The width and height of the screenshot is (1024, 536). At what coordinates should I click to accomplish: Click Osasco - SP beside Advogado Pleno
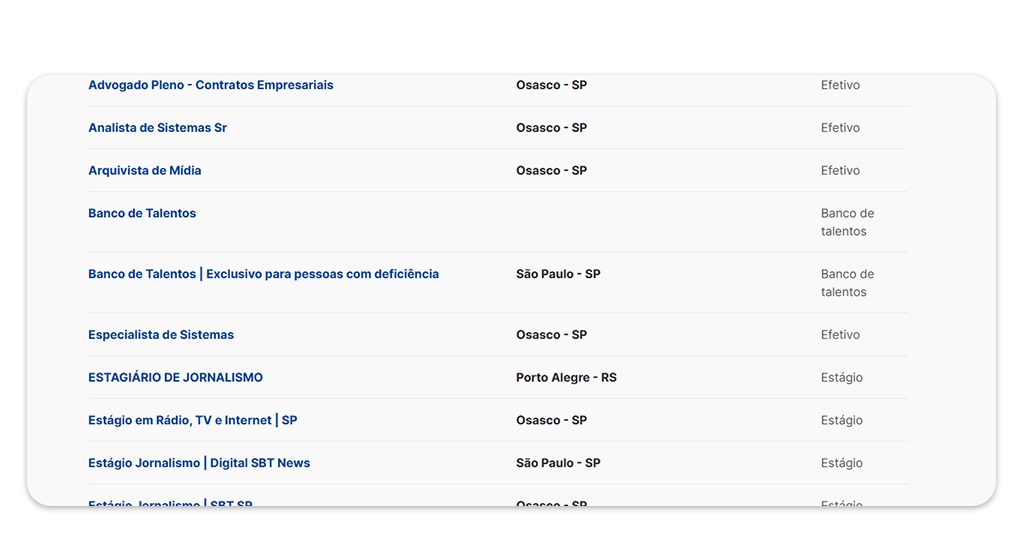551,85
